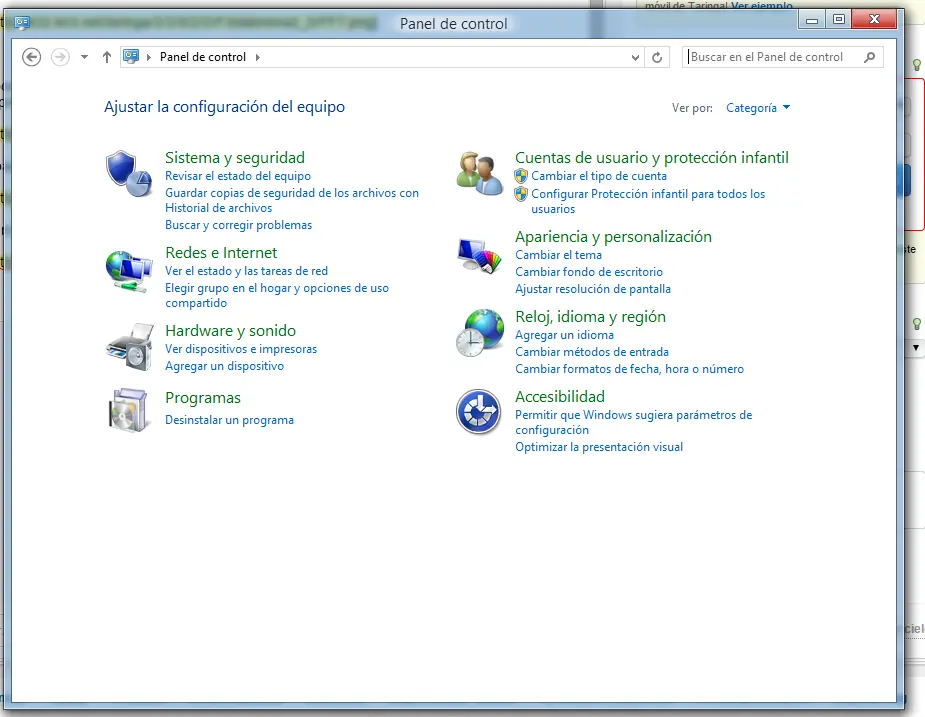This screenshot has width=925, height=717.
Task: Open the Programas category
Action: pyautogui.click(x=203, y=398)
